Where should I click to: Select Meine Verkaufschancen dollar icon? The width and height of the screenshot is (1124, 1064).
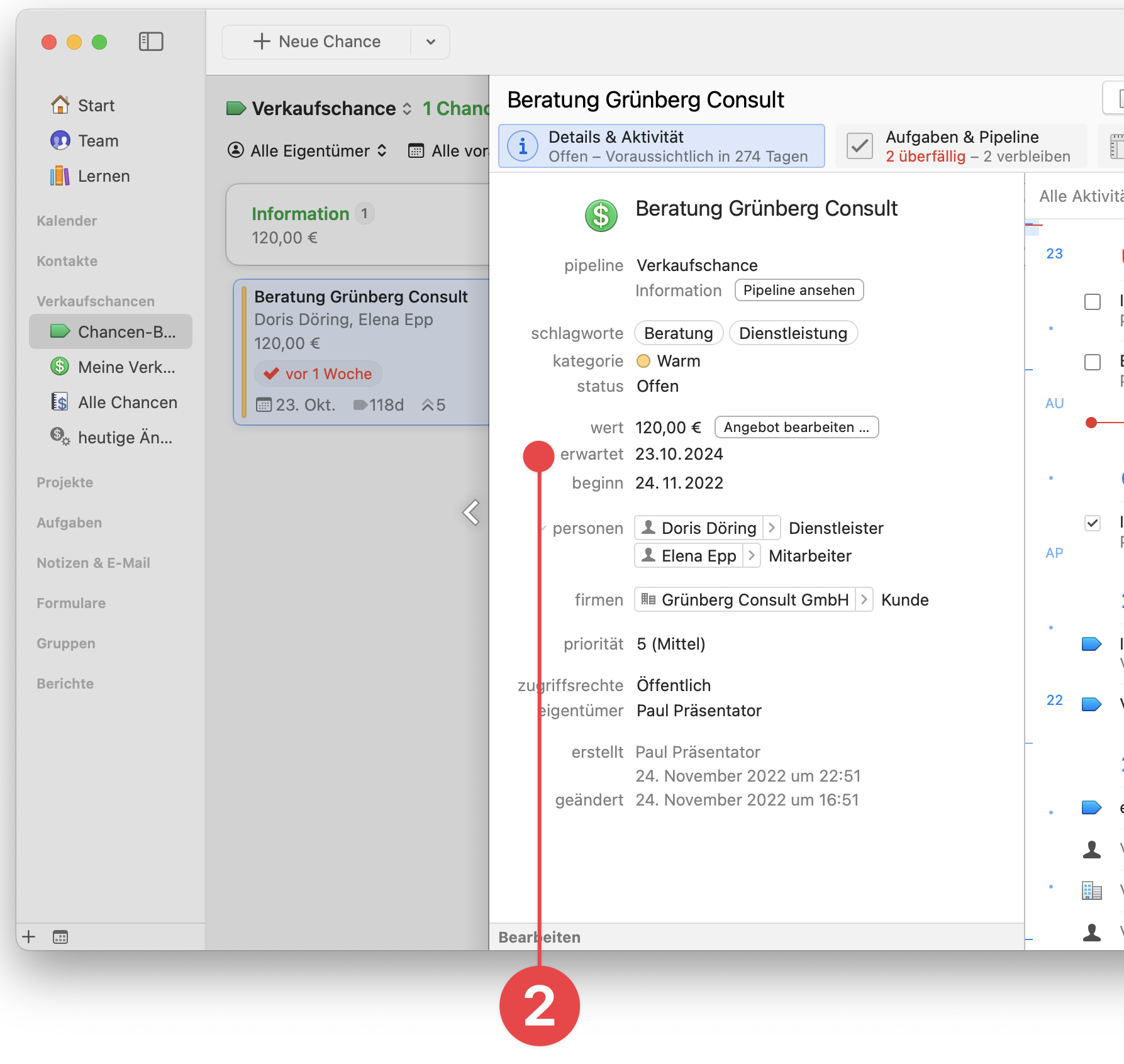[x=60, y=367]
